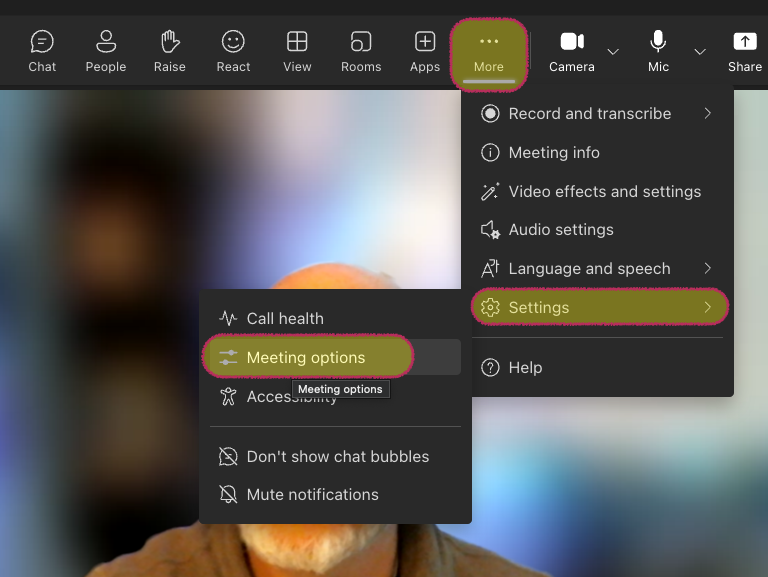The width and height of the screenshot is (768, 577).
Task: Change the meeting View layout
Action: pyautogui.click(x=297, y=51)
